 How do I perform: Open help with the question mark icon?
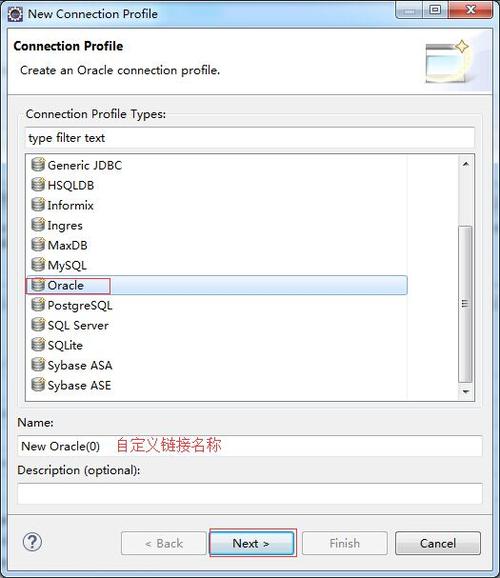click(32, 542)
